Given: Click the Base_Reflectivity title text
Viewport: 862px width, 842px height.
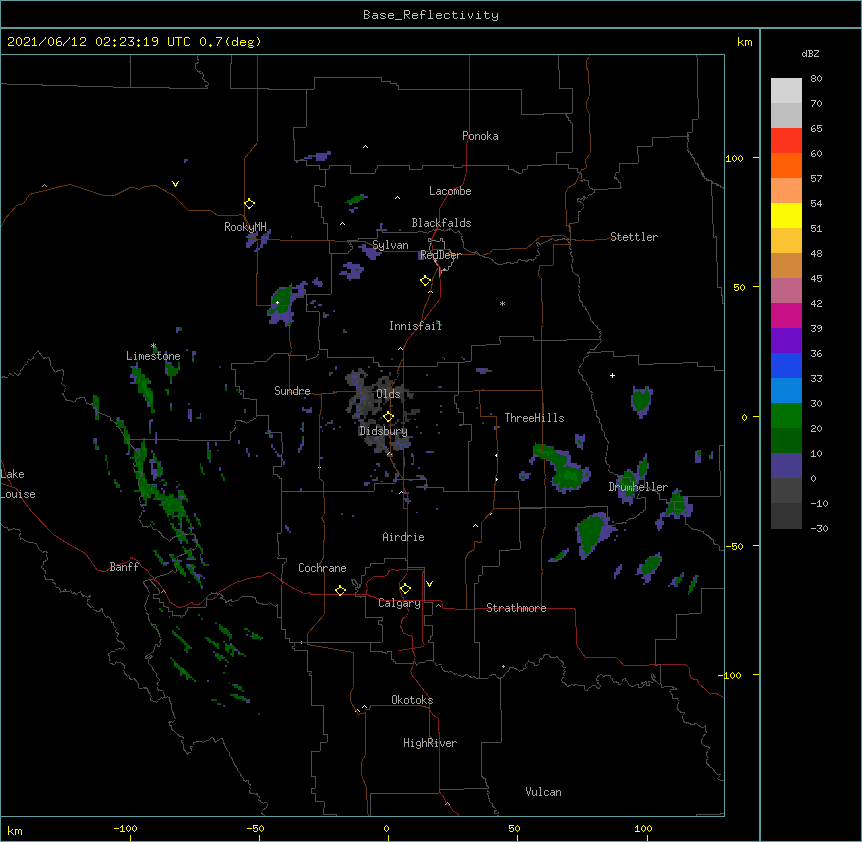Looking at the screenshot, I should tap(430, 15).
